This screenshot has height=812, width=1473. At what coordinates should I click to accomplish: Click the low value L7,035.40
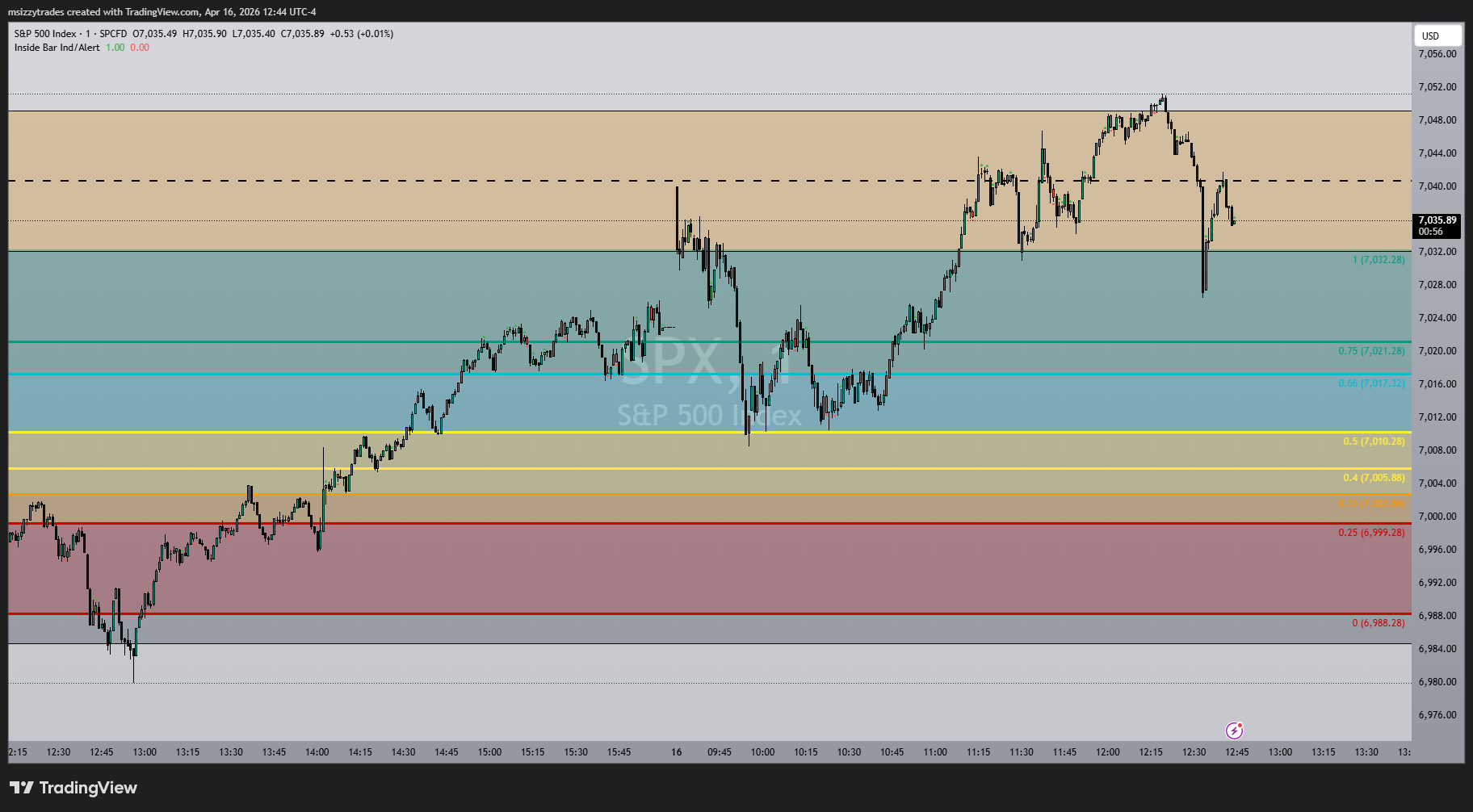(x=254, y=34)
